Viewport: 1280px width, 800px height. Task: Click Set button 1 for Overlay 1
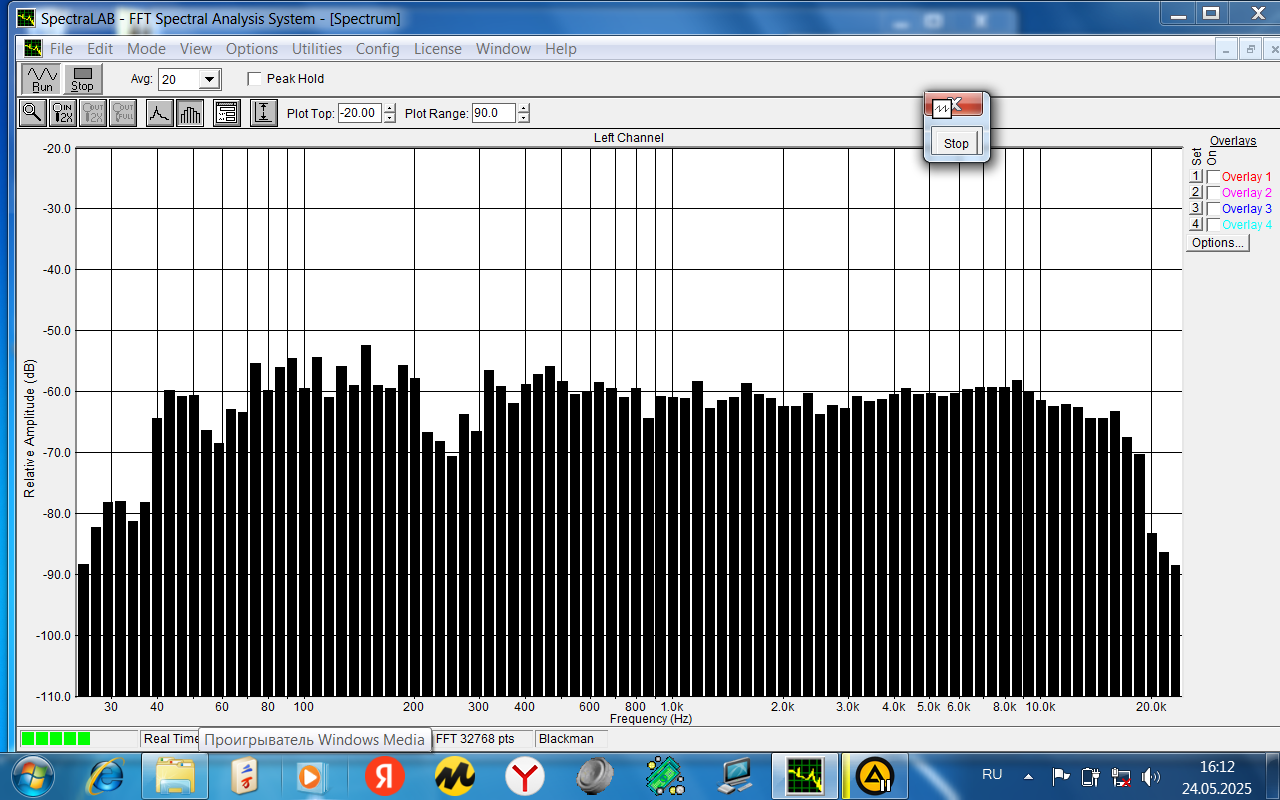tap(1196, 177)
